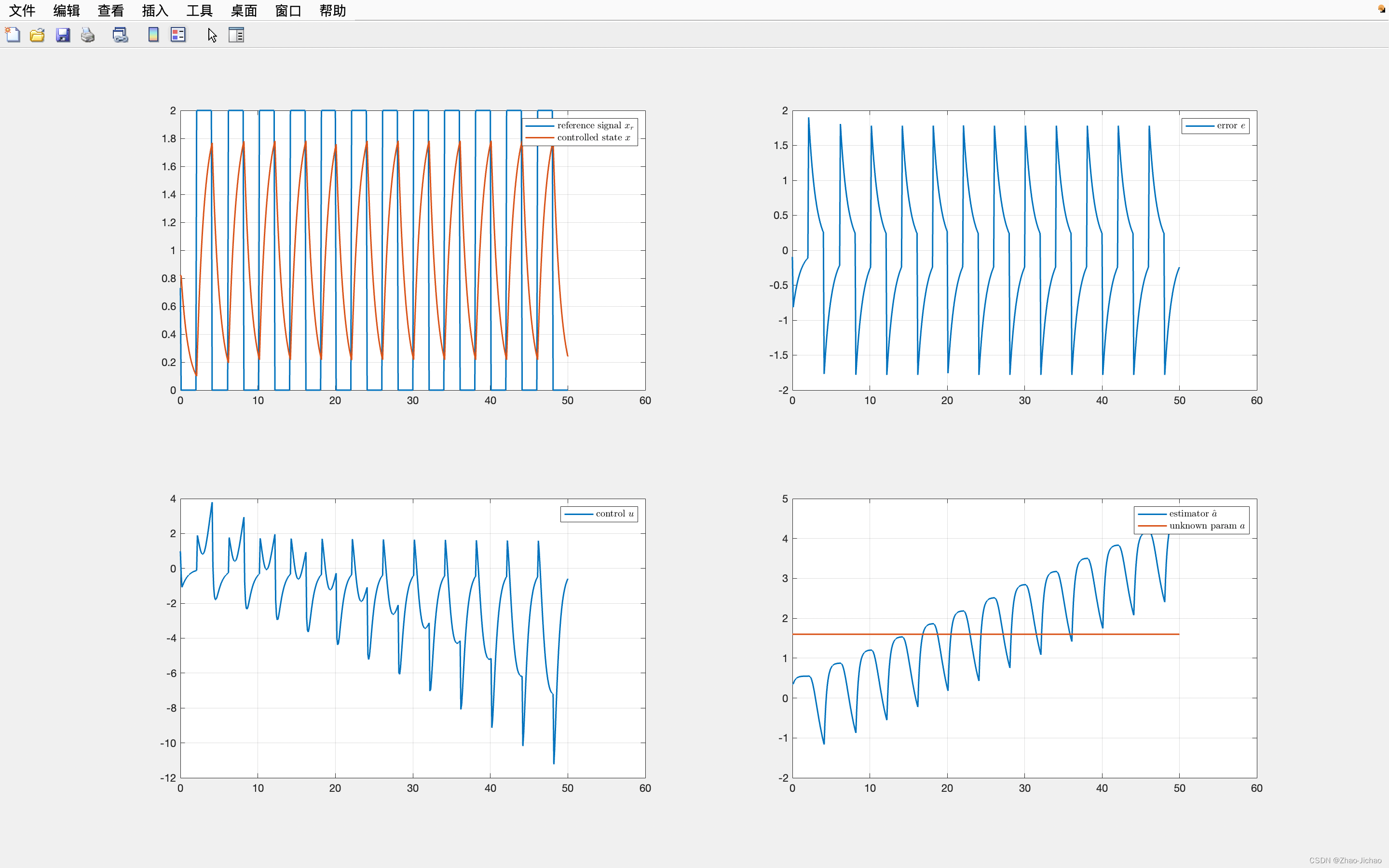
Task: Click the 'unknown param a' legend entry
Action: [x=1207, y=526]
